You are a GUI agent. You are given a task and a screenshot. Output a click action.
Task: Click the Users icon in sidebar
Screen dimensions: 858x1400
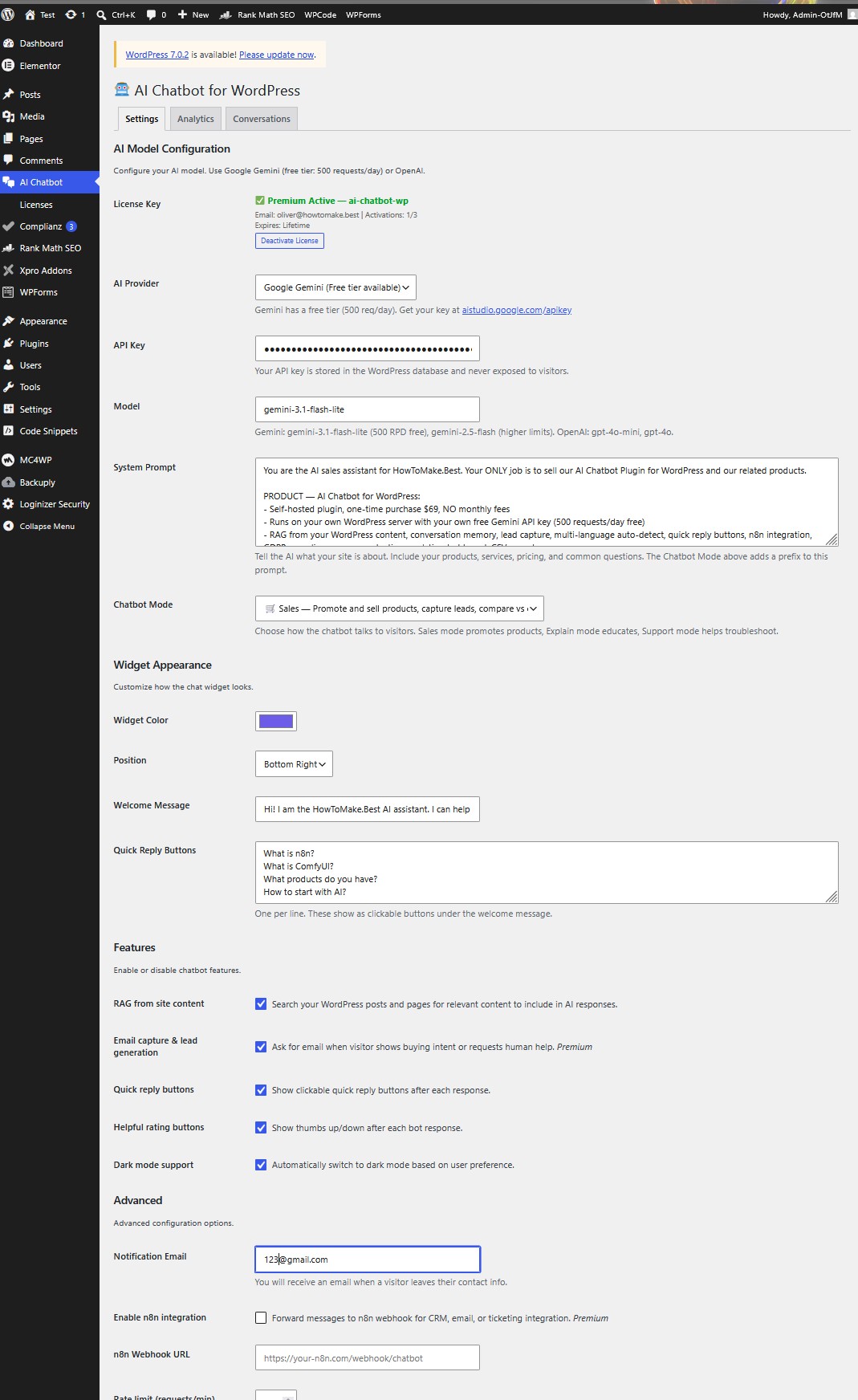(9, 365)
